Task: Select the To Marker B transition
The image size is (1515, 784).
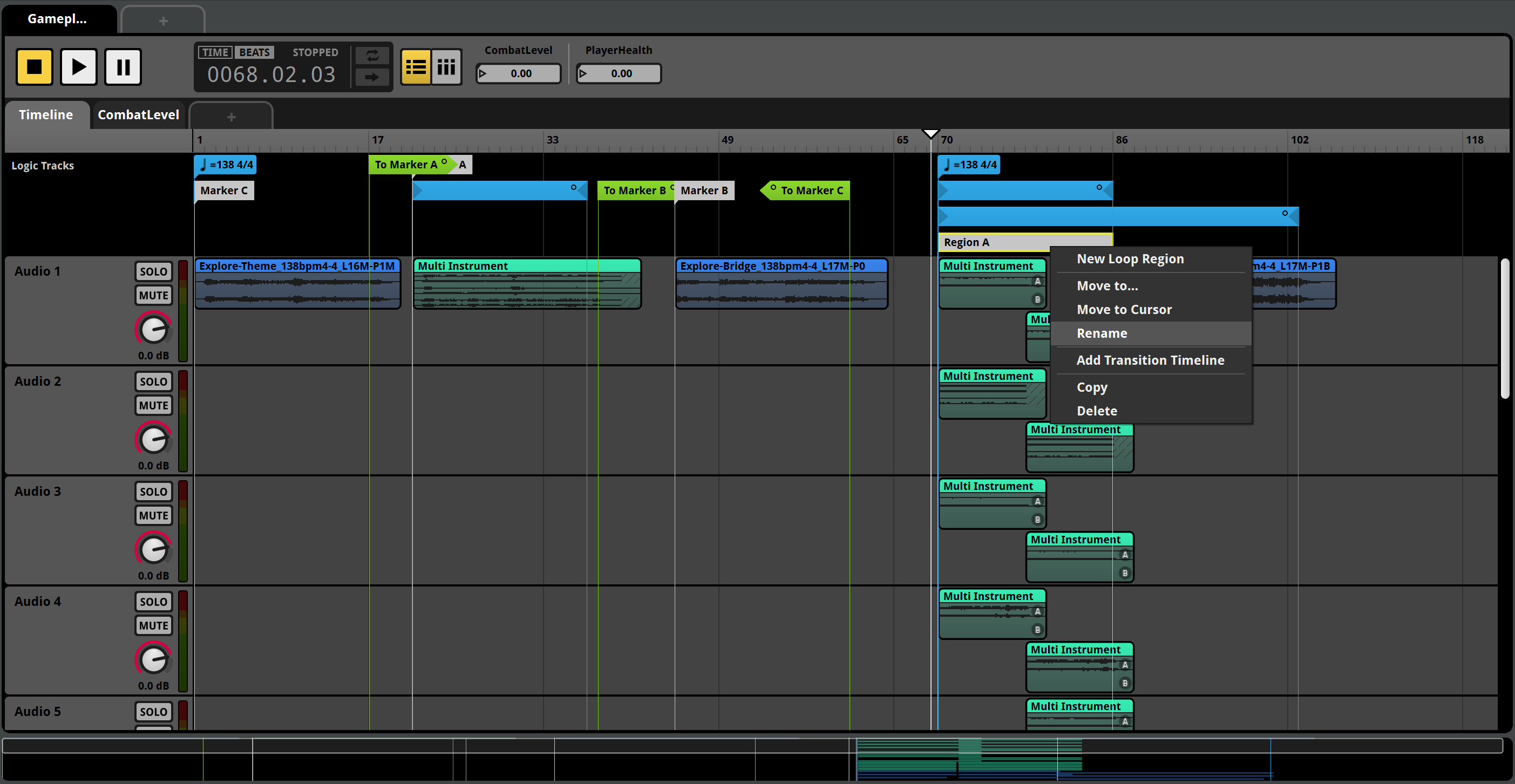Action: tap(635, 190)
